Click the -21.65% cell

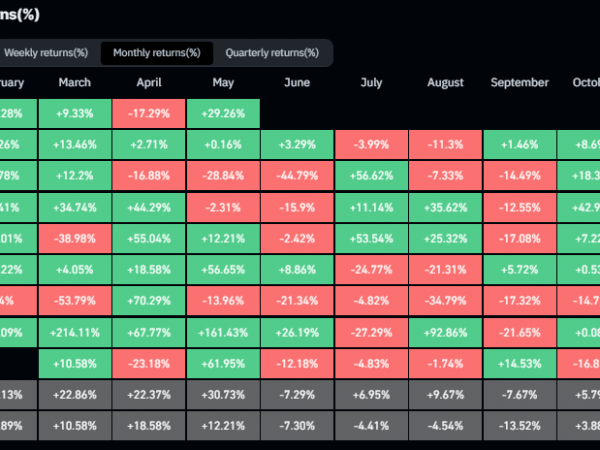tap(520, 333)
